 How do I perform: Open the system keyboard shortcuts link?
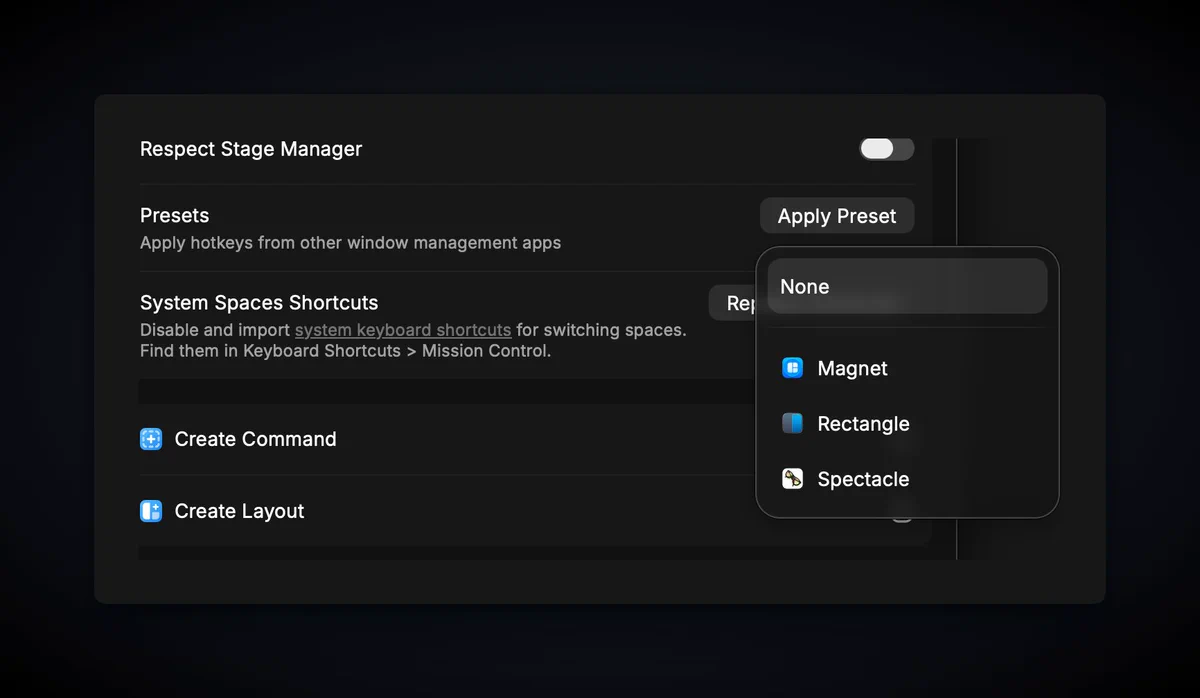click(x=403, y=330)
